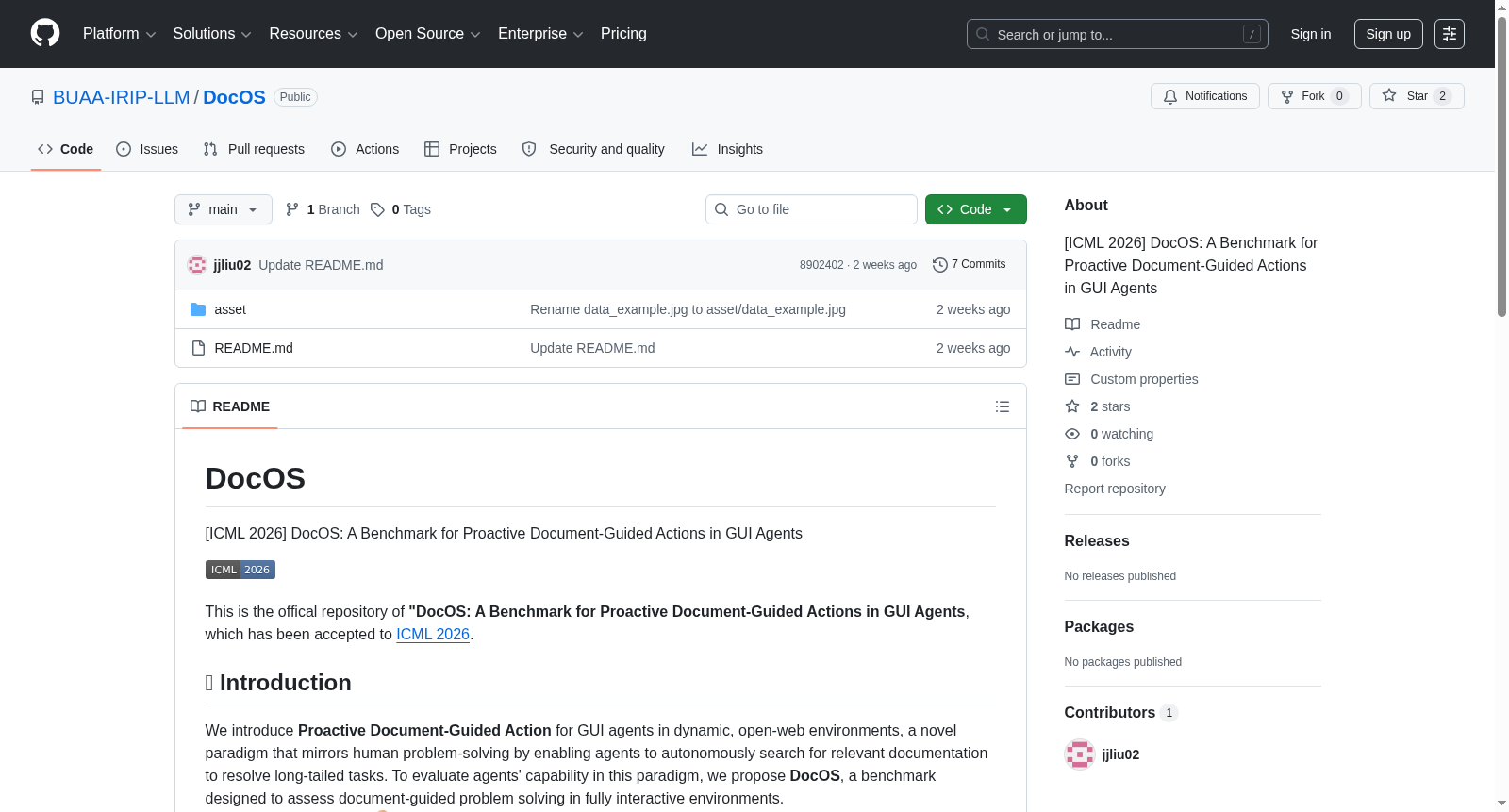The height and width of the screenshot is (812, 1509).
Task: Open the header appearance settings icon button
Action: (x=1450, y=34)
